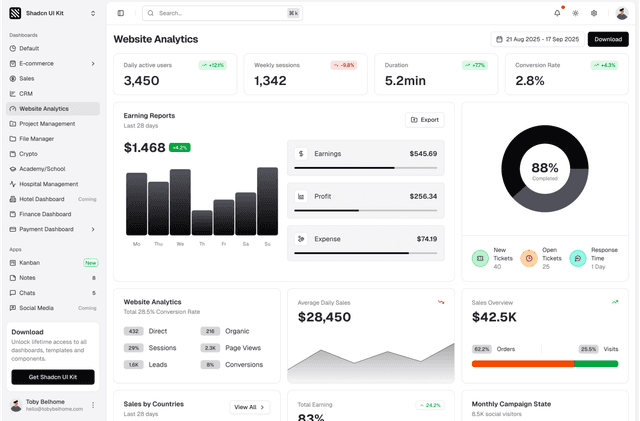The width and height of the screenshot is (640, 421).
Task: Export the Earning Reports
Action: point(424,120)
